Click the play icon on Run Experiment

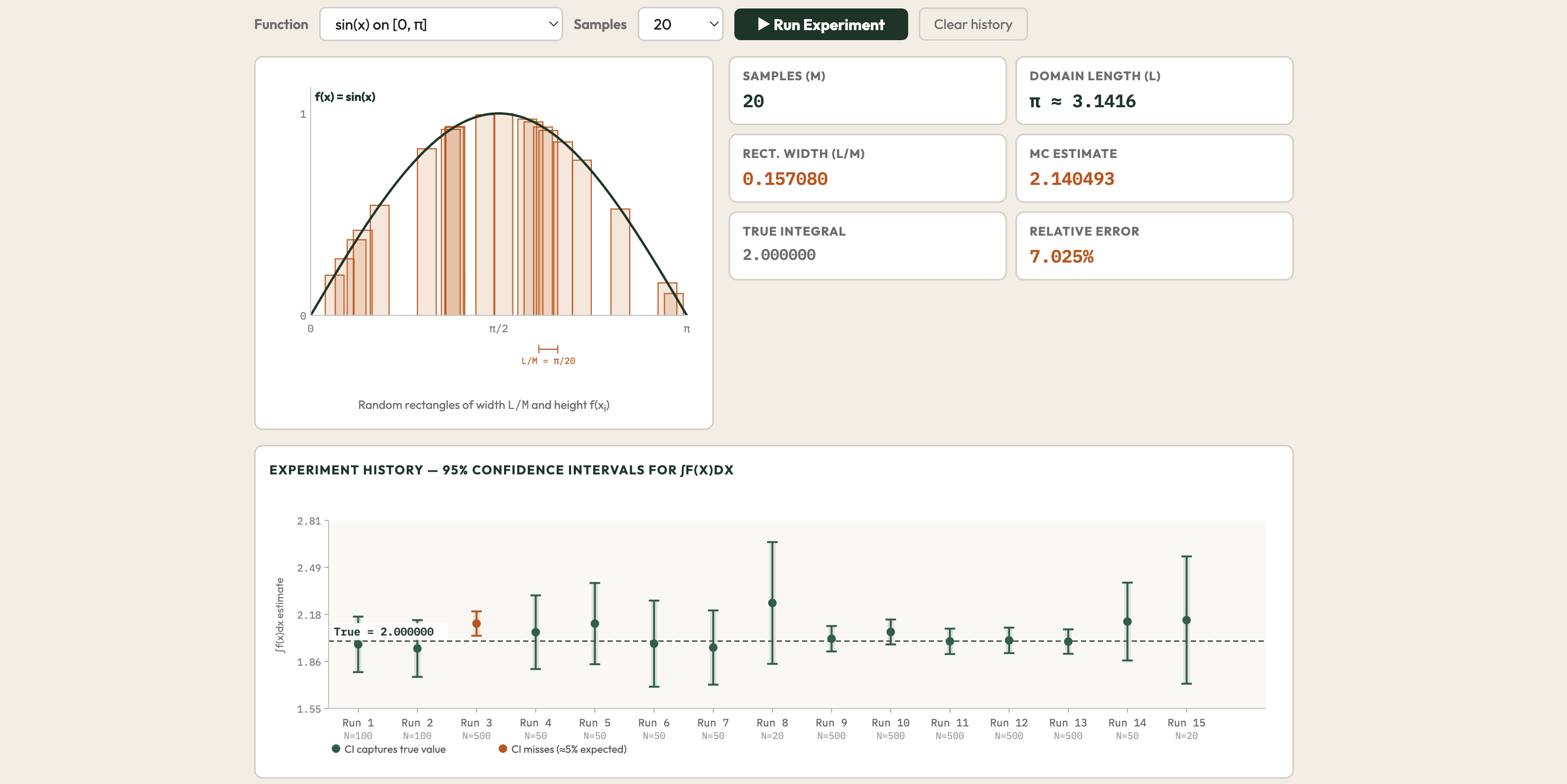pos(763,24)
